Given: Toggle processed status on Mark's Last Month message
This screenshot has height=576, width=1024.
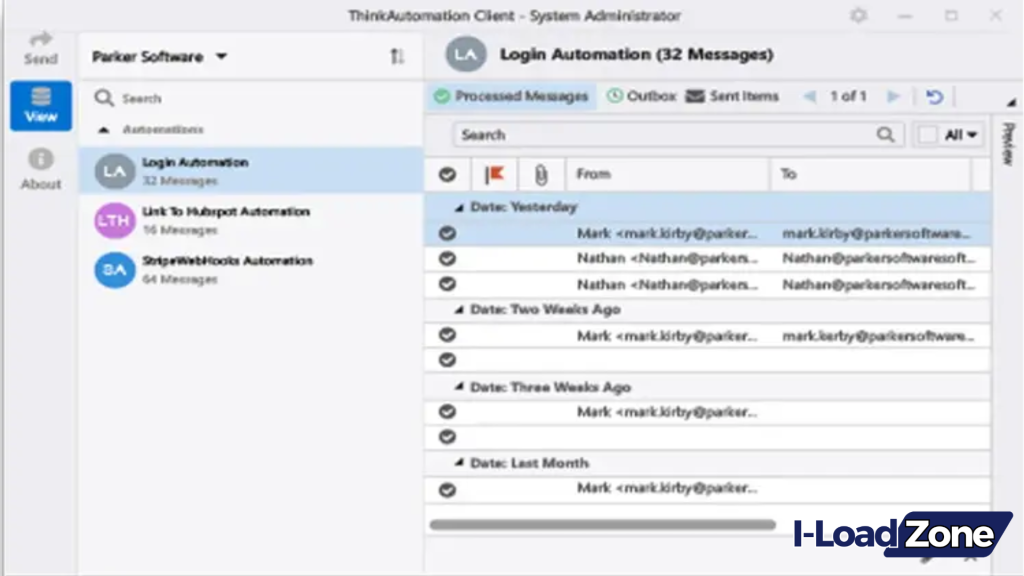Looking at the screenshot, I should 447,489.
